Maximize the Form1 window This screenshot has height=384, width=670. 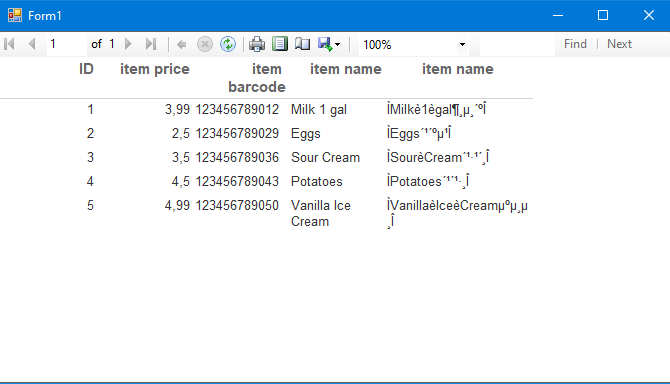click(x=603, y=15)
